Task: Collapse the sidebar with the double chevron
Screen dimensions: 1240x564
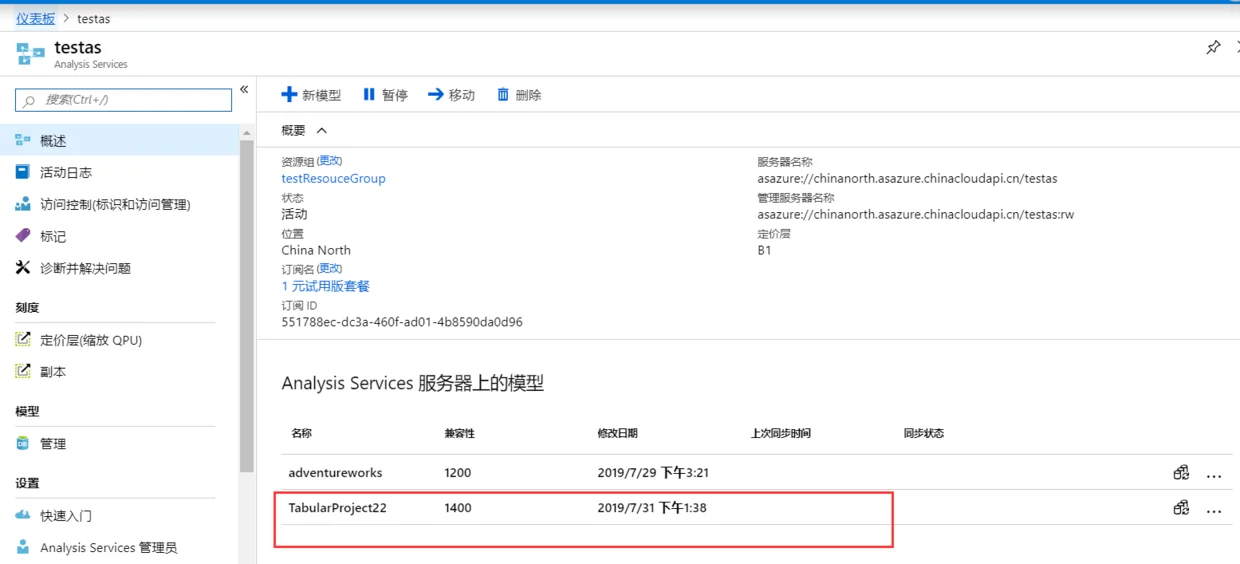Action: 244,89
